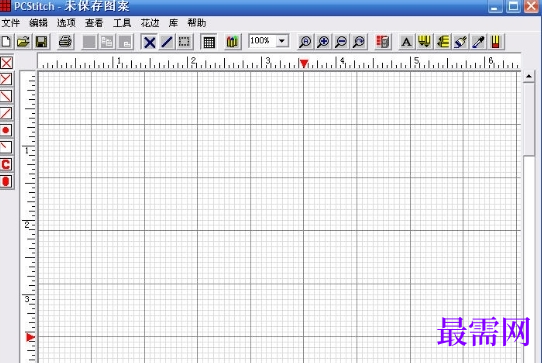Select the blue X full stitch mode

(x=150, y=42)
